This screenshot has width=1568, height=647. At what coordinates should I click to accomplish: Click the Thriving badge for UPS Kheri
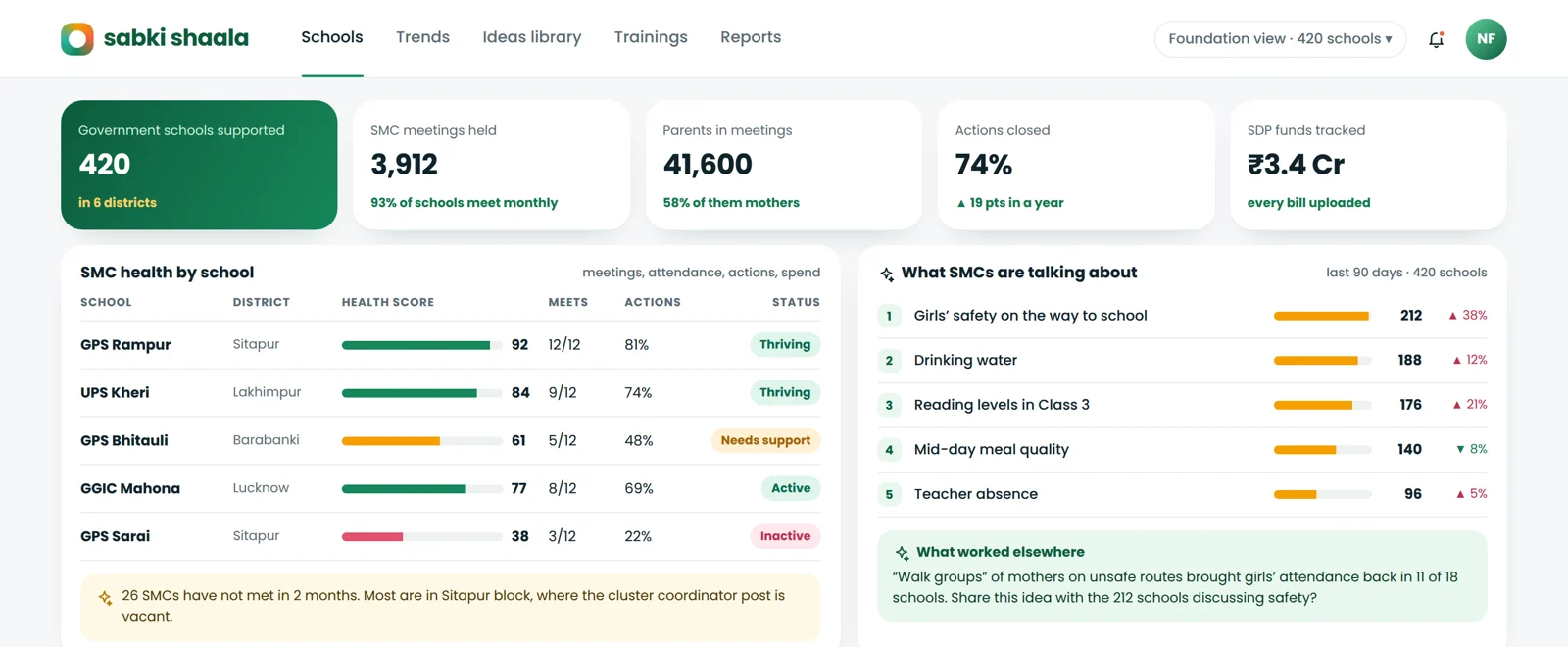(x=785, y=392)
